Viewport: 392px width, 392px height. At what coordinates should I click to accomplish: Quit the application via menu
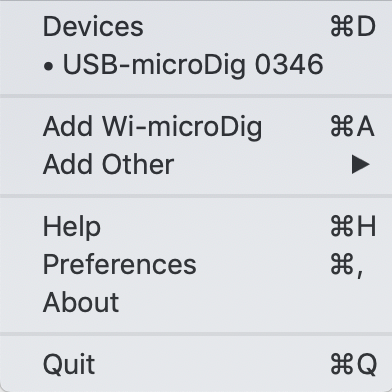click(196, 364)
